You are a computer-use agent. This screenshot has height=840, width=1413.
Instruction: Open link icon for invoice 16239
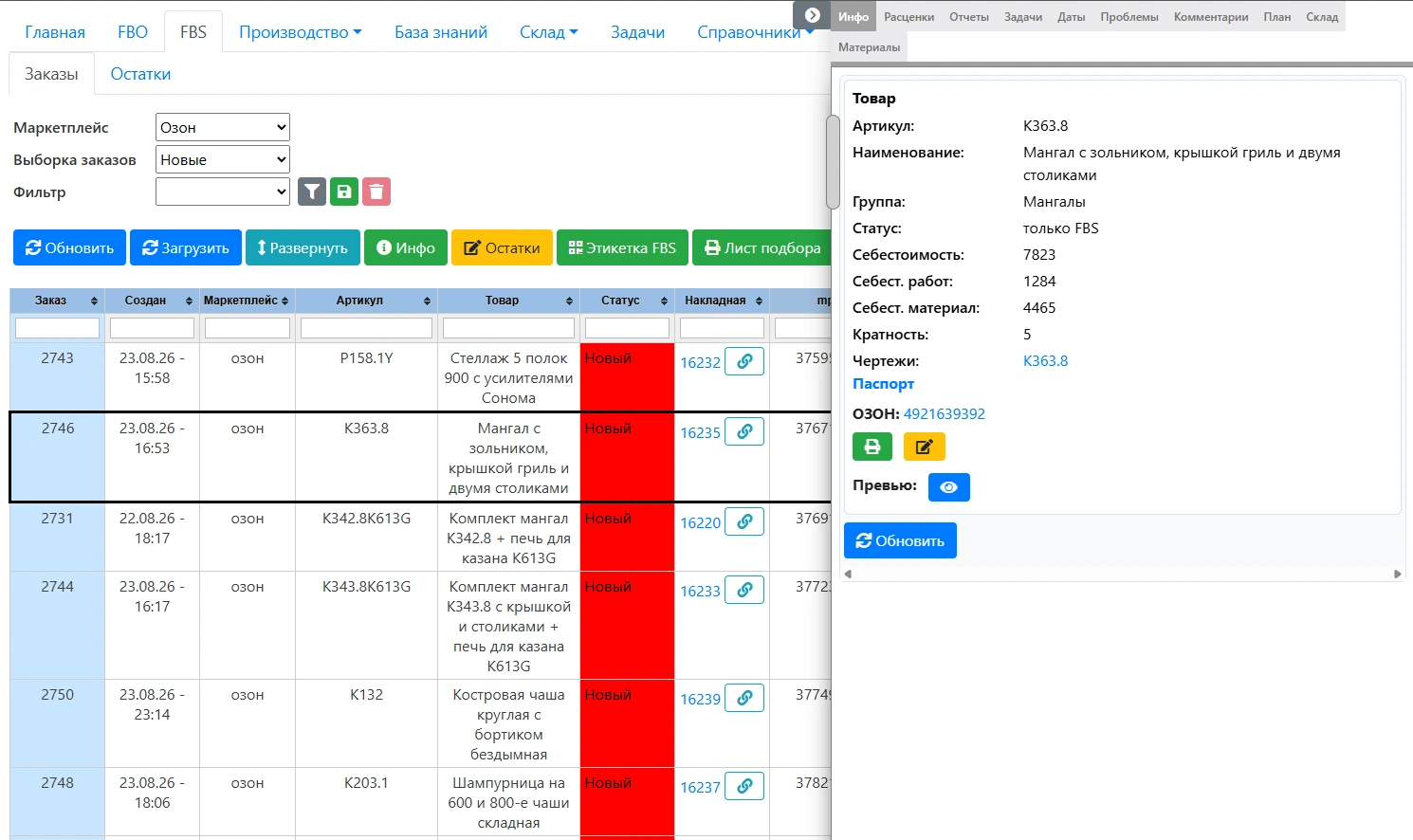click(744, 698)
